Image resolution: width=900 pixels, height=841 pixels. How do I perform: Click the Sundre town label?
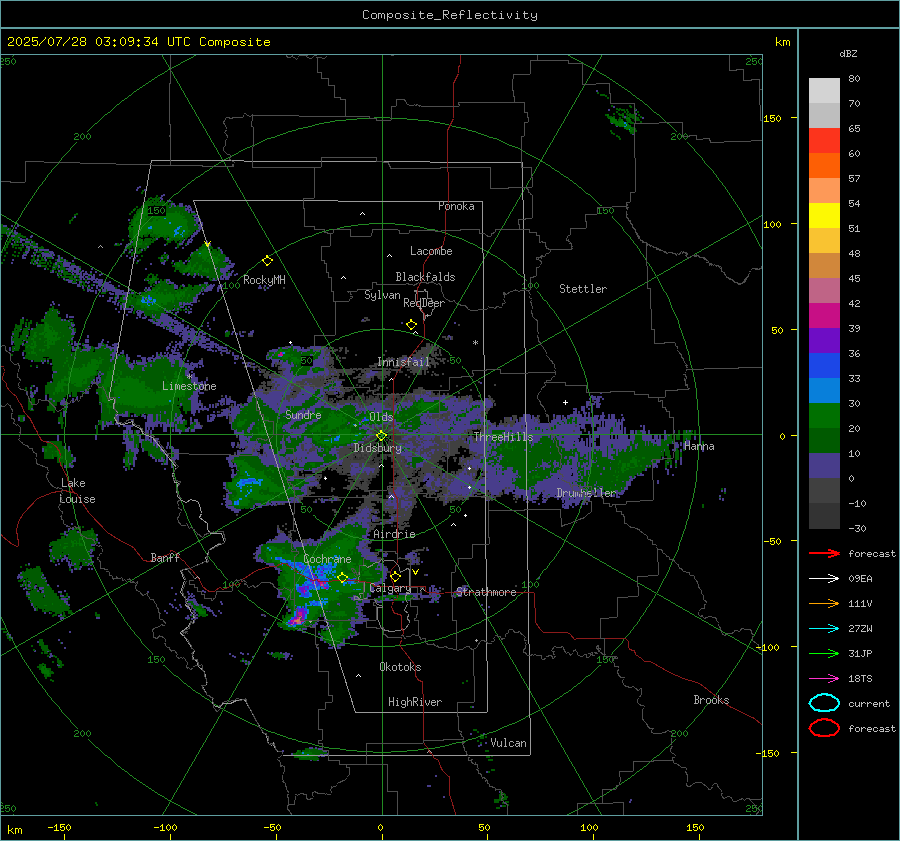303,414
